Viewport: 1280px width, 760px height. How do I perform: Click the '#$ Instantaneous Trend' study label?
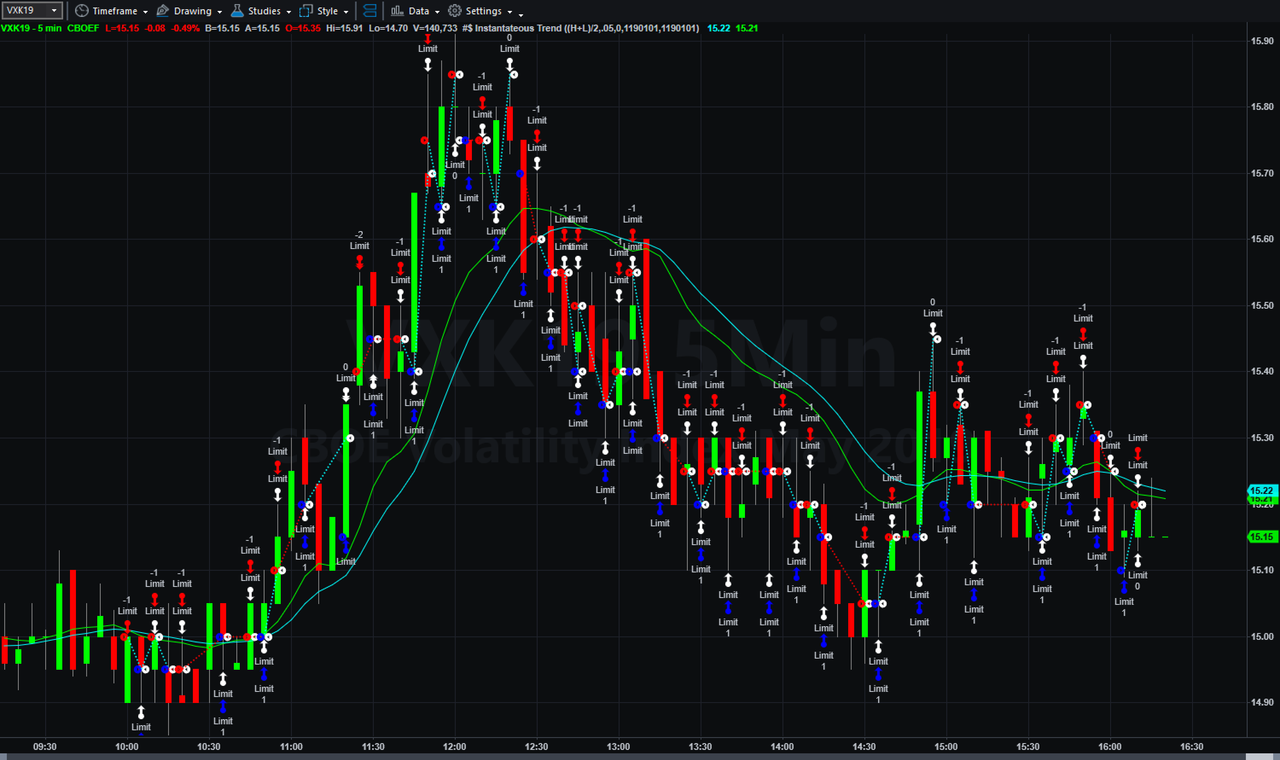coord(581,28)
